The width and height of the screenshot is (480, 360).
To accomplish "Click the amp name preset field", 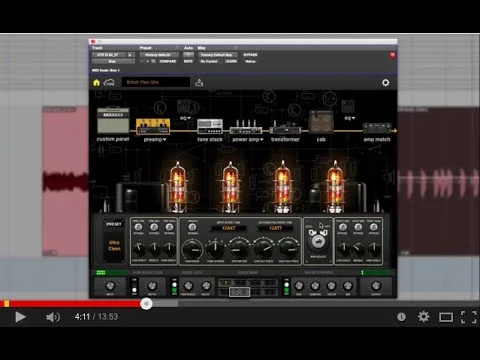I will click(x=156, y=82).
